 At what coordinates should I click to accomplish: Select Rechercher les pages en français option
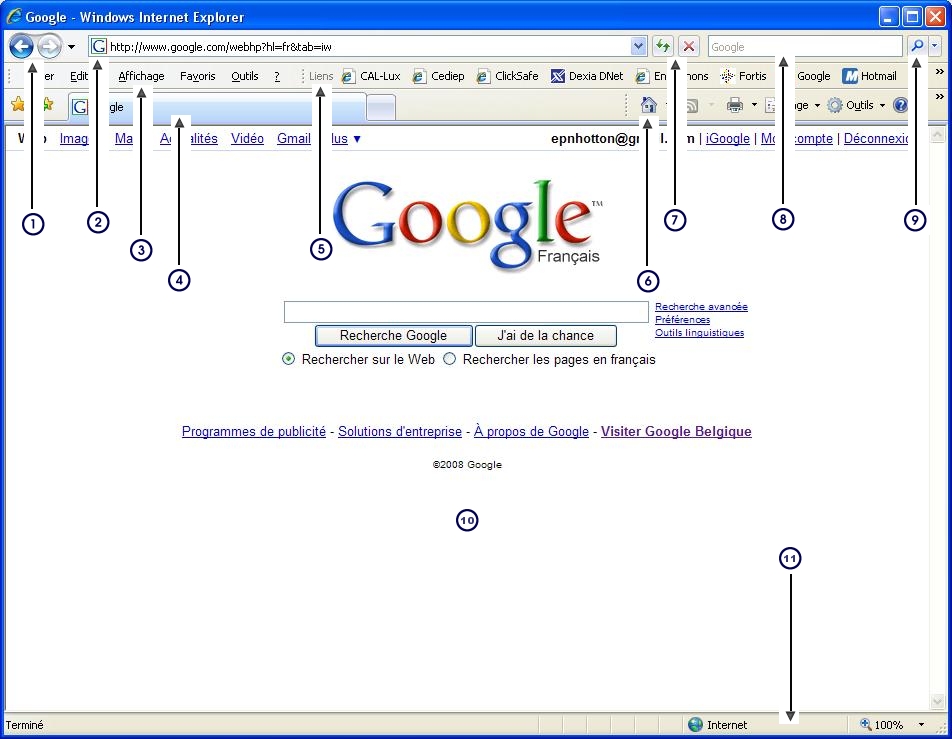point(450,359)
